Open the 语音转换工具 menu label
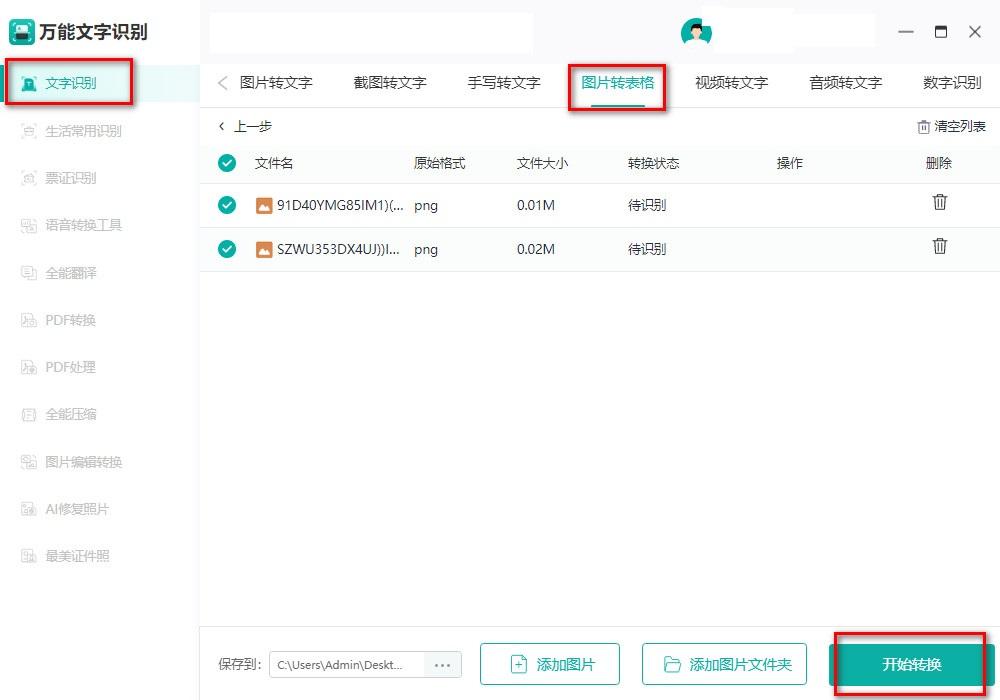 83,225
